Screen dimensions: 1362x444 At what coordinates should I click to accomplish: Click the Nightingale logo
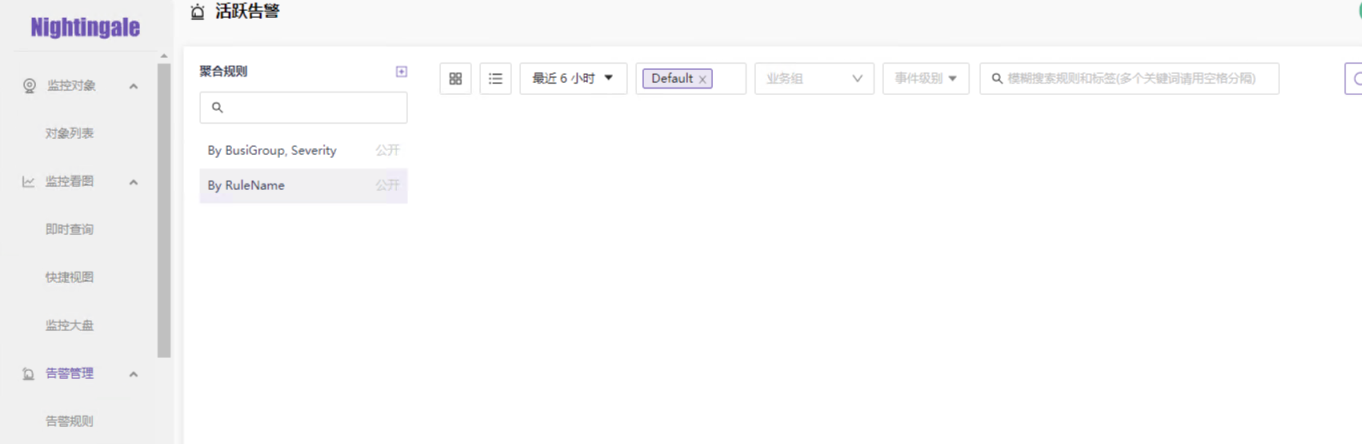(x=85, y=27)
